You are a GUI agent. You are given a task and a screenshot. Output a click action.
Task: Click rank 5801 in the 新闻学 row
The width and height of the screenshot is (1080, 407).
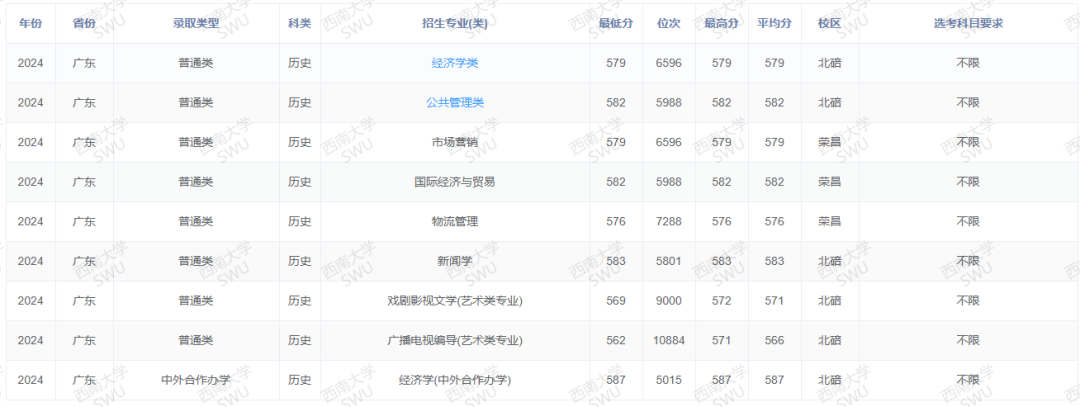point(669,262)
